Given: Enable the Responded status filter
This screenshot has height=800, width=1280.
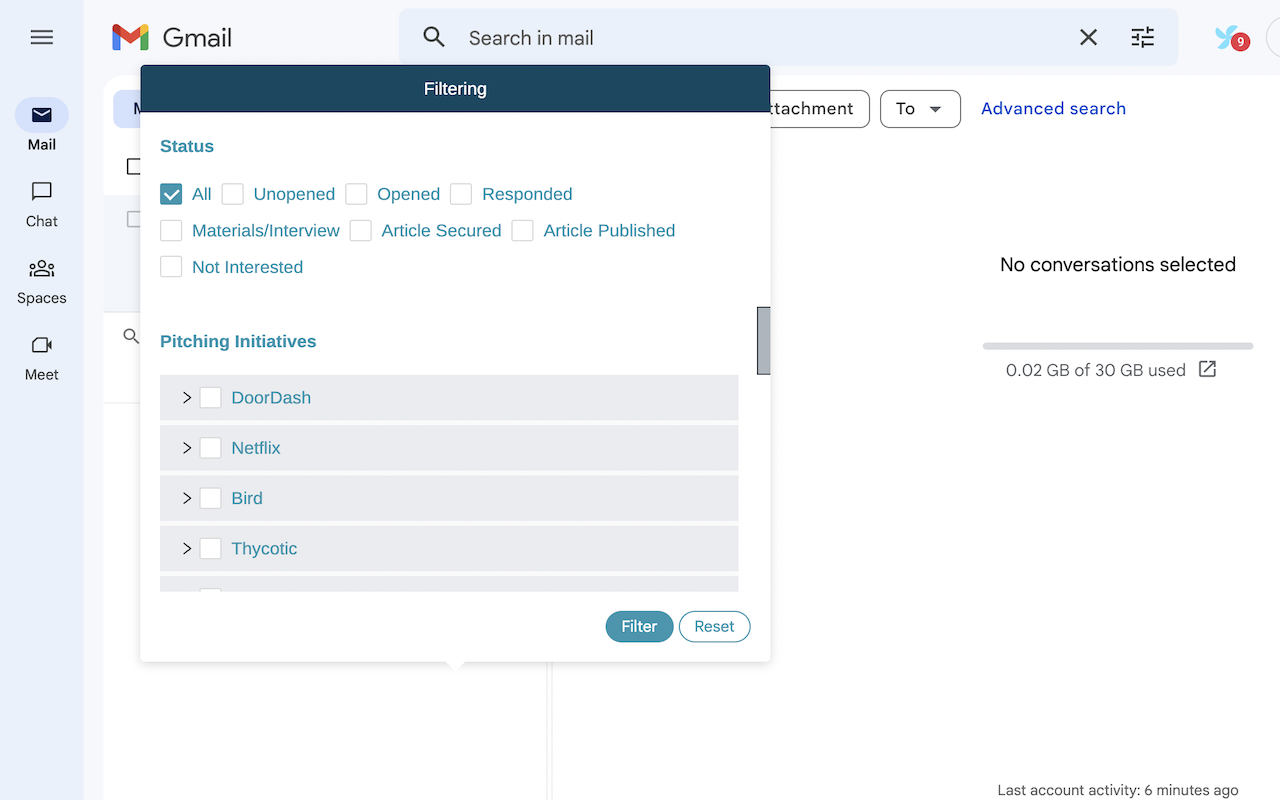Looking at the screenshot, I should point(460,193).
